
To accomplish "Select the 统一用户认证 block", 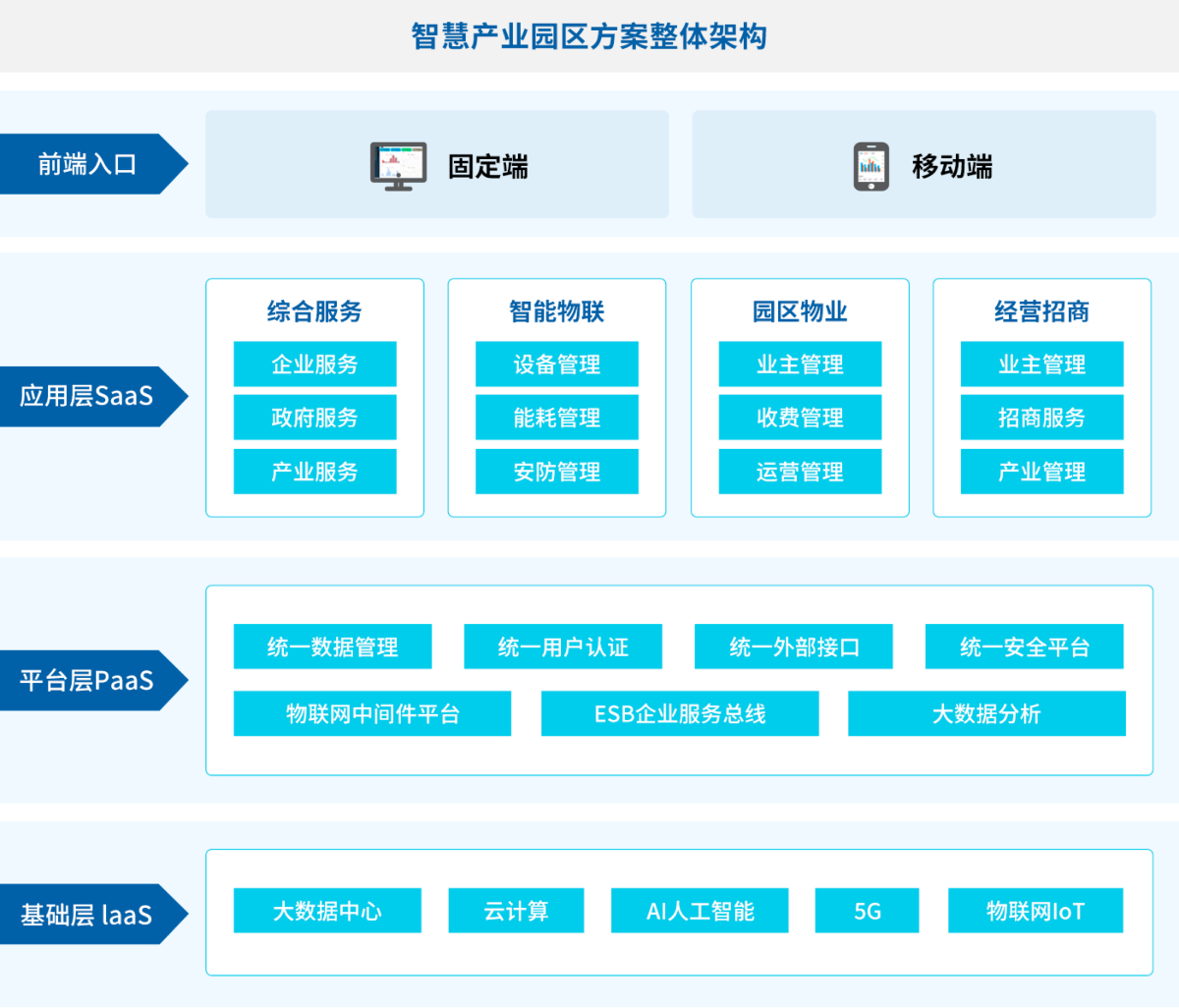I will pos(563,646).
